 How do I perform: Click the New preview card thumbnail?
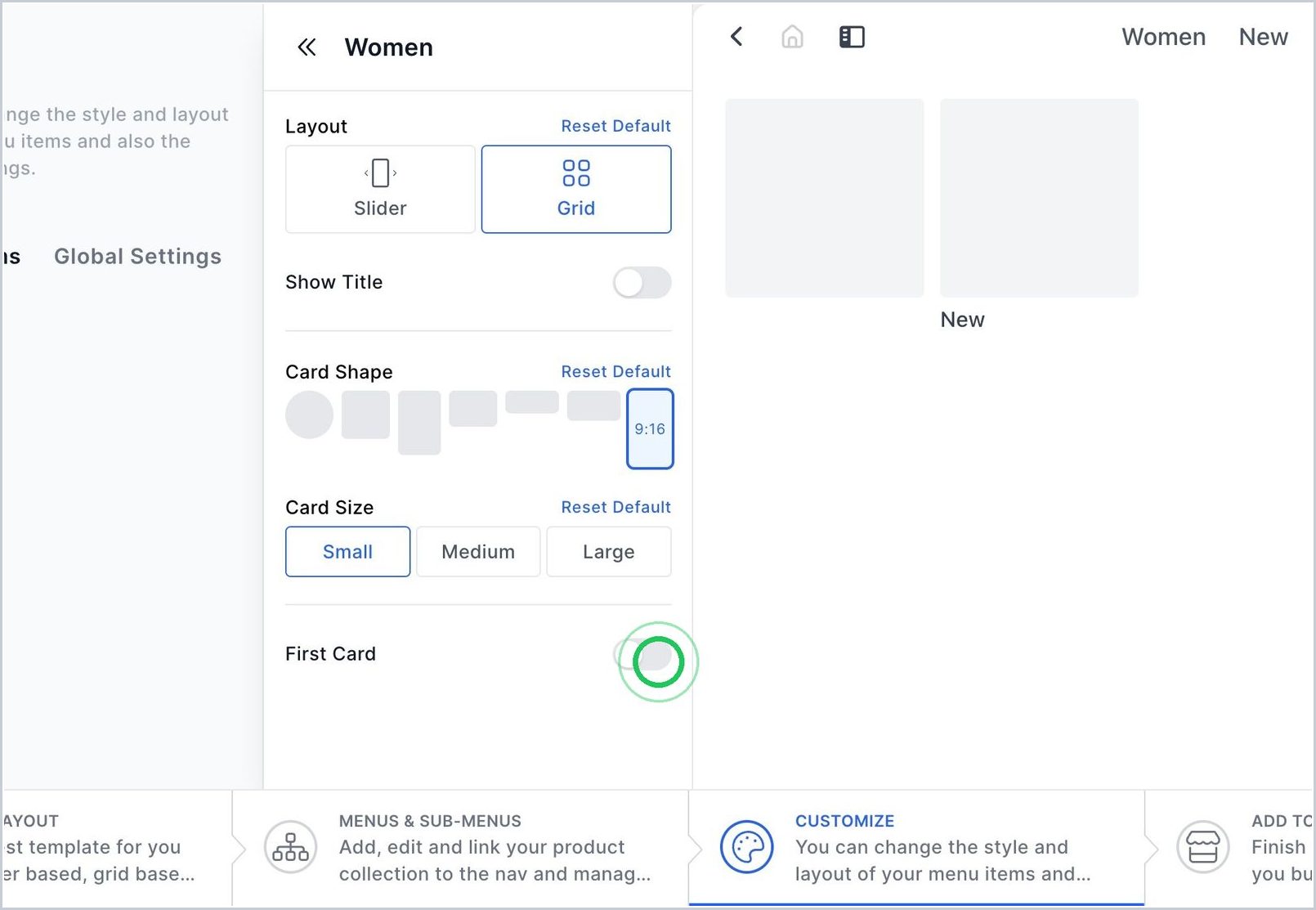[x=1039, y=198]
